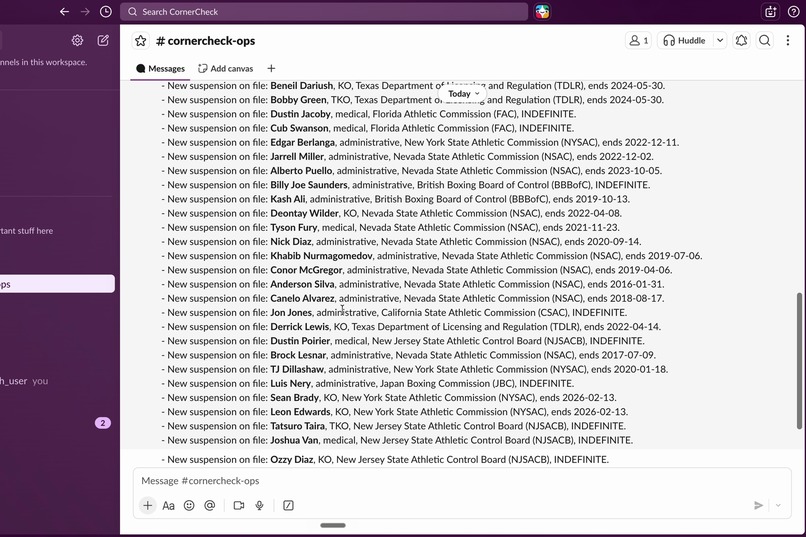
Task: Open the Today date jump dropdown
Action: (x=463, y=94)
